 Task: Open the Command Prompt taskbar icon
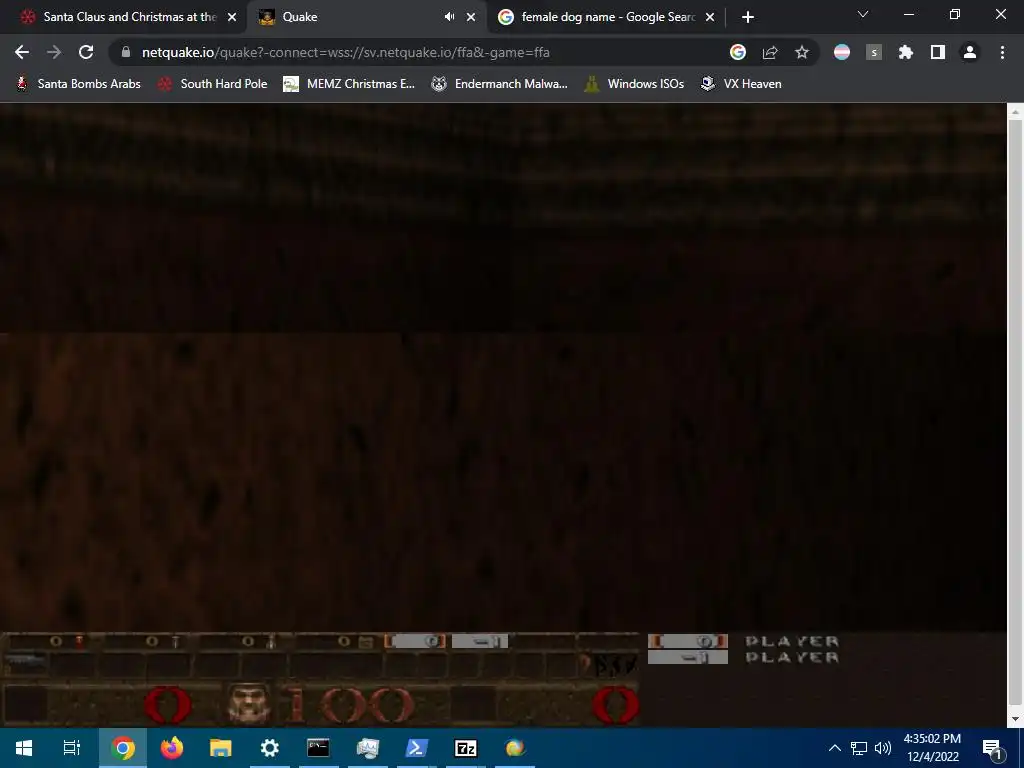319,748
